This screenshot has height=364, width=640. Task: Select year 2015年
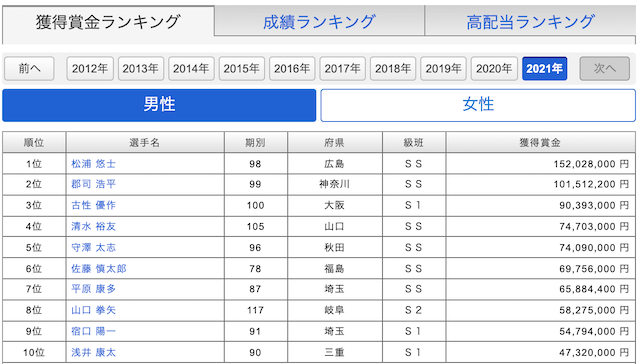[242, 69]
